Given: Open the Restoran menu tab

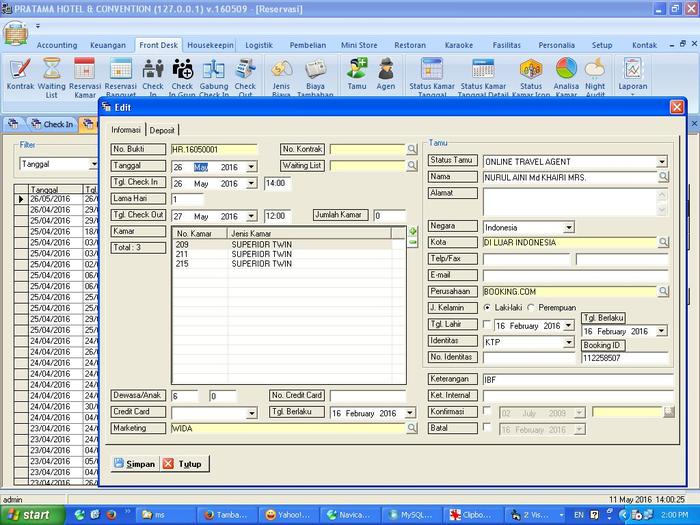Looking at the screenshot, I should pyautogui.click(x=410, y=45).
